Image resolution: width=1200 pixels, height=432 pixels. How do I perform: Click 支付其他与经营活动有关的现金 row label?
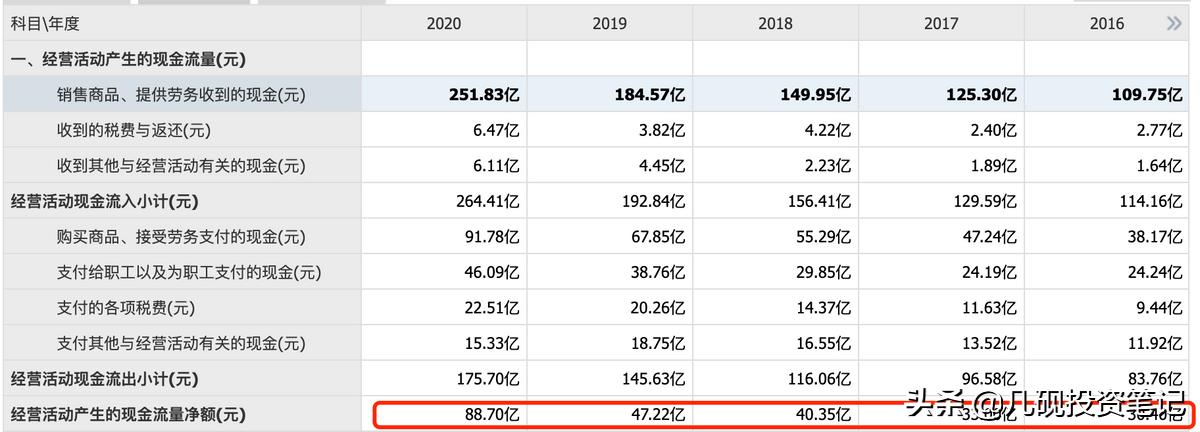pos(180,343)
